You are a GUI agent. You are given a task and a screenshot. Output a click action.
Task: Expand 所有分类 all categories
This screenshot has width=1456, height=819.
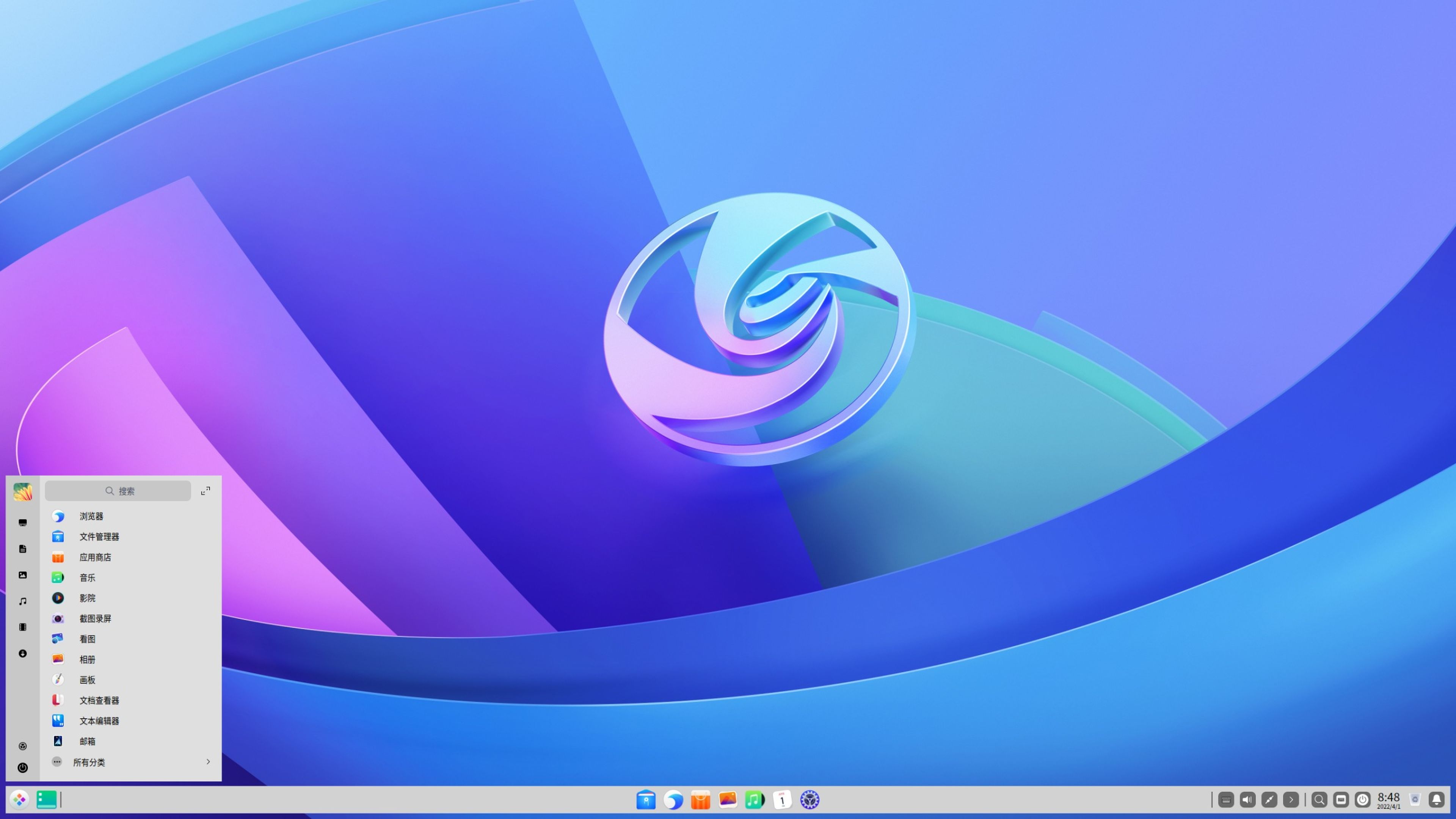130,762
